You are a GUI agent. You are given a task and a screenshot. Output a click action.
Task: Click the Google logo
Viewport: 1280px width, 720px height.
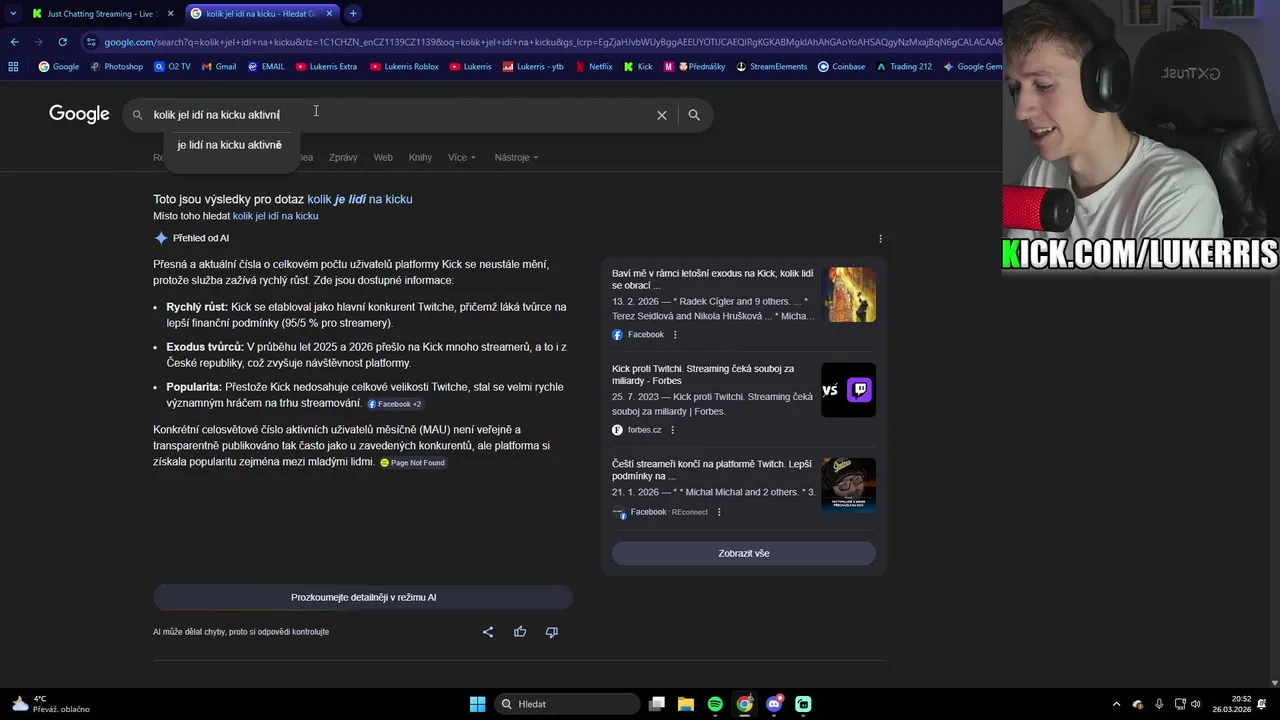tap(79, 114)
